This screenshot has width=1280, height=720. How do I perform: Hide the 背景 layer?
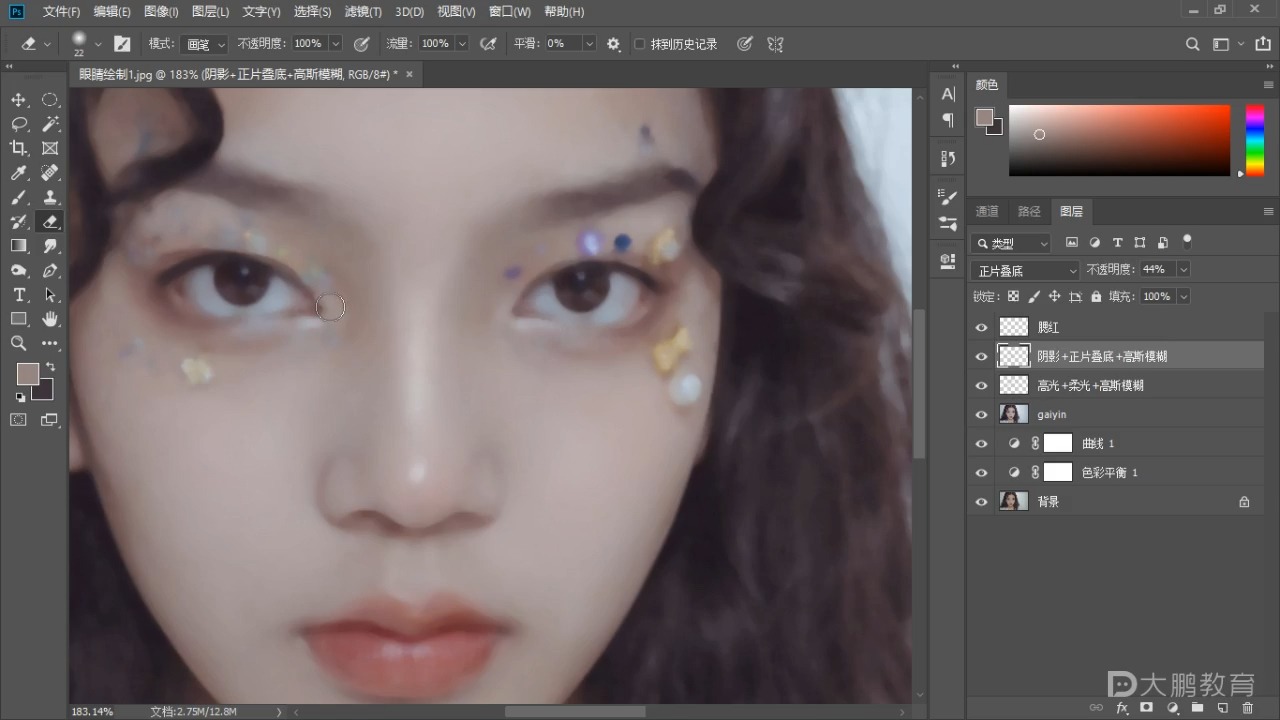point(981,502)
